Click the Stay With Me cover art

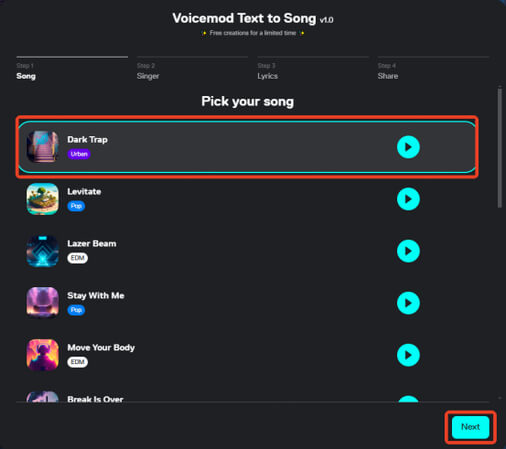[x=43, y=303]
